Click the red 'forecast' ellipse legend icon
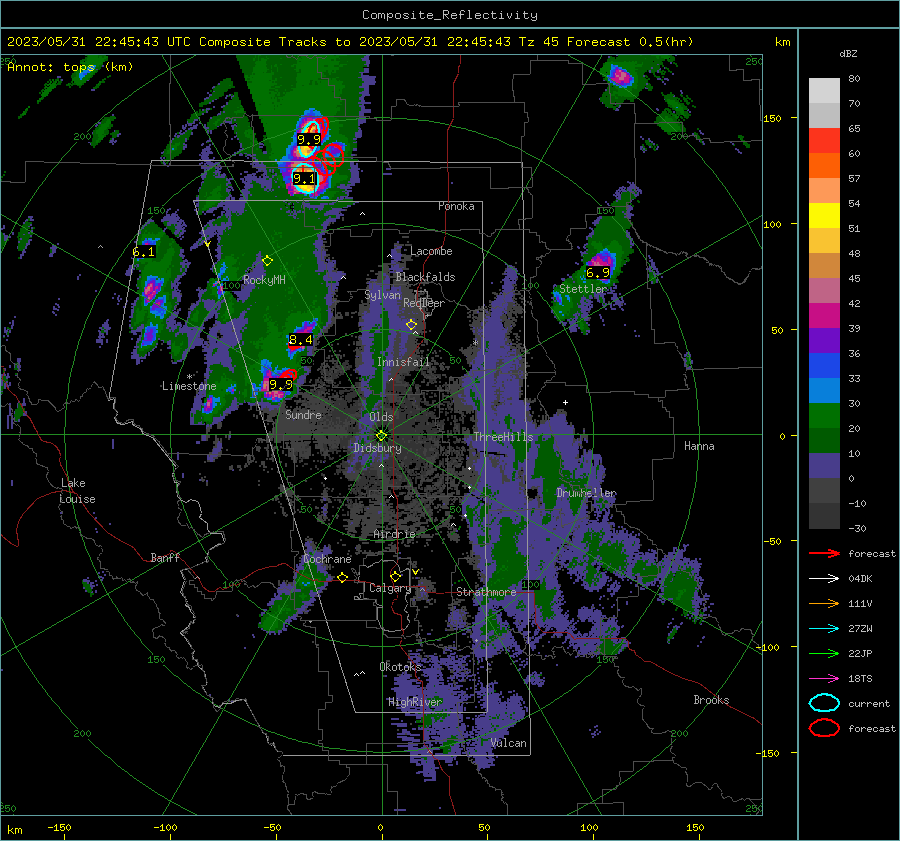The height and width of the screenshot is (841, 900). coord(824,728)
